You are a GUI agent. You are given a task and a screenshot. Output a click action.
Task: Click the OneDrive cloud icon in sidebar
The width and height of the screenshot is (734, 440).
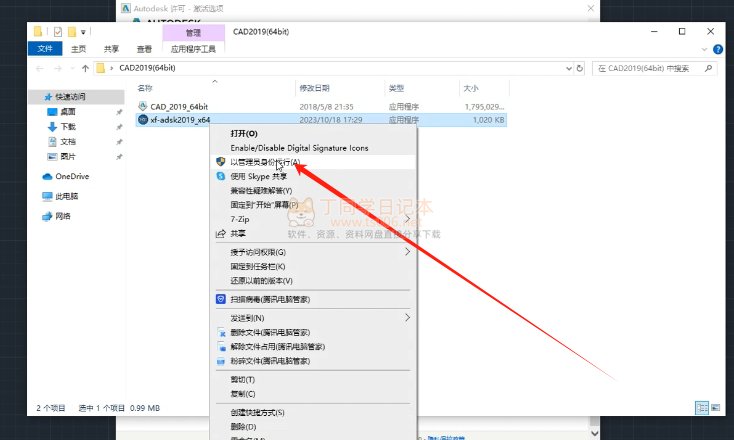coord(47,176)
